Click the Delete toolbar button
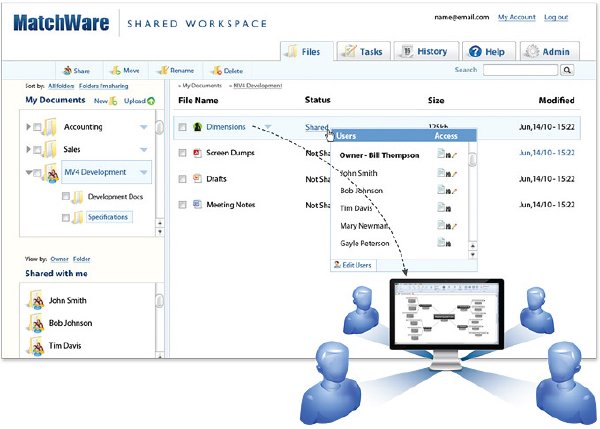Image resolution: width=600 pixels, height=429 pixels. click(x=228, y=71)
